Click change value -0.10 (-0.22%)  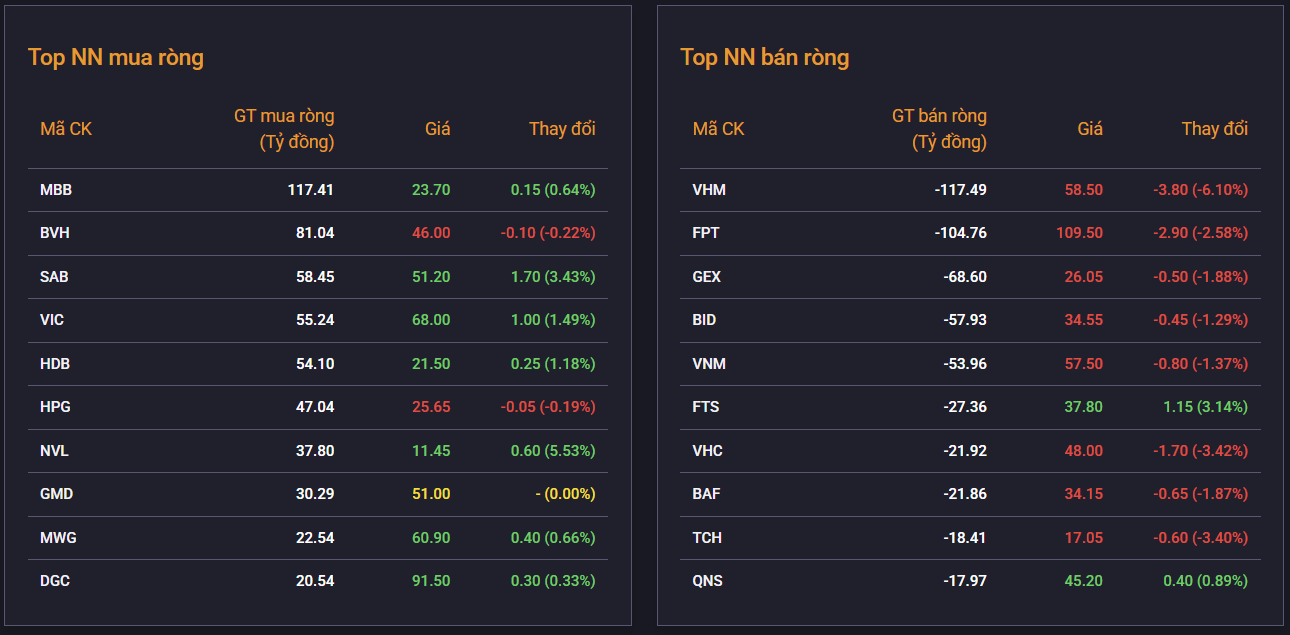tap(548, 233)
